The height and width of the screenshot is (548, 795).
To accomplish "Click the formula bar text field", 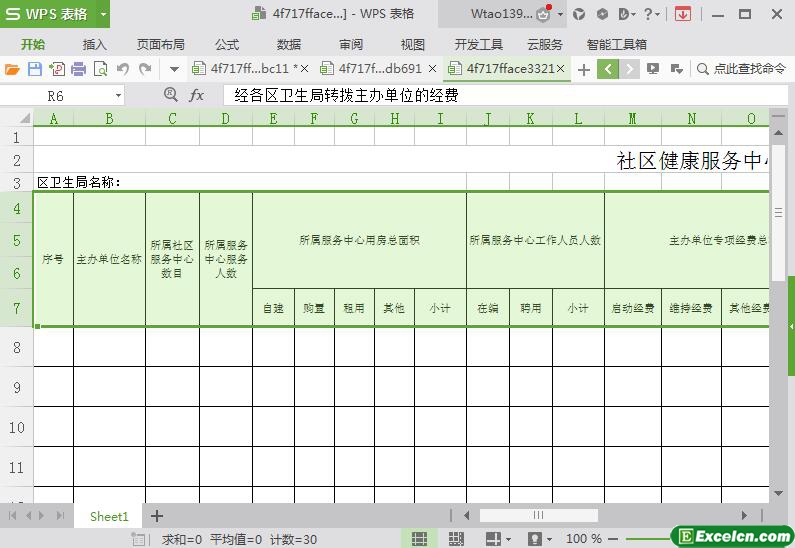I will click(x=505, y=95).
